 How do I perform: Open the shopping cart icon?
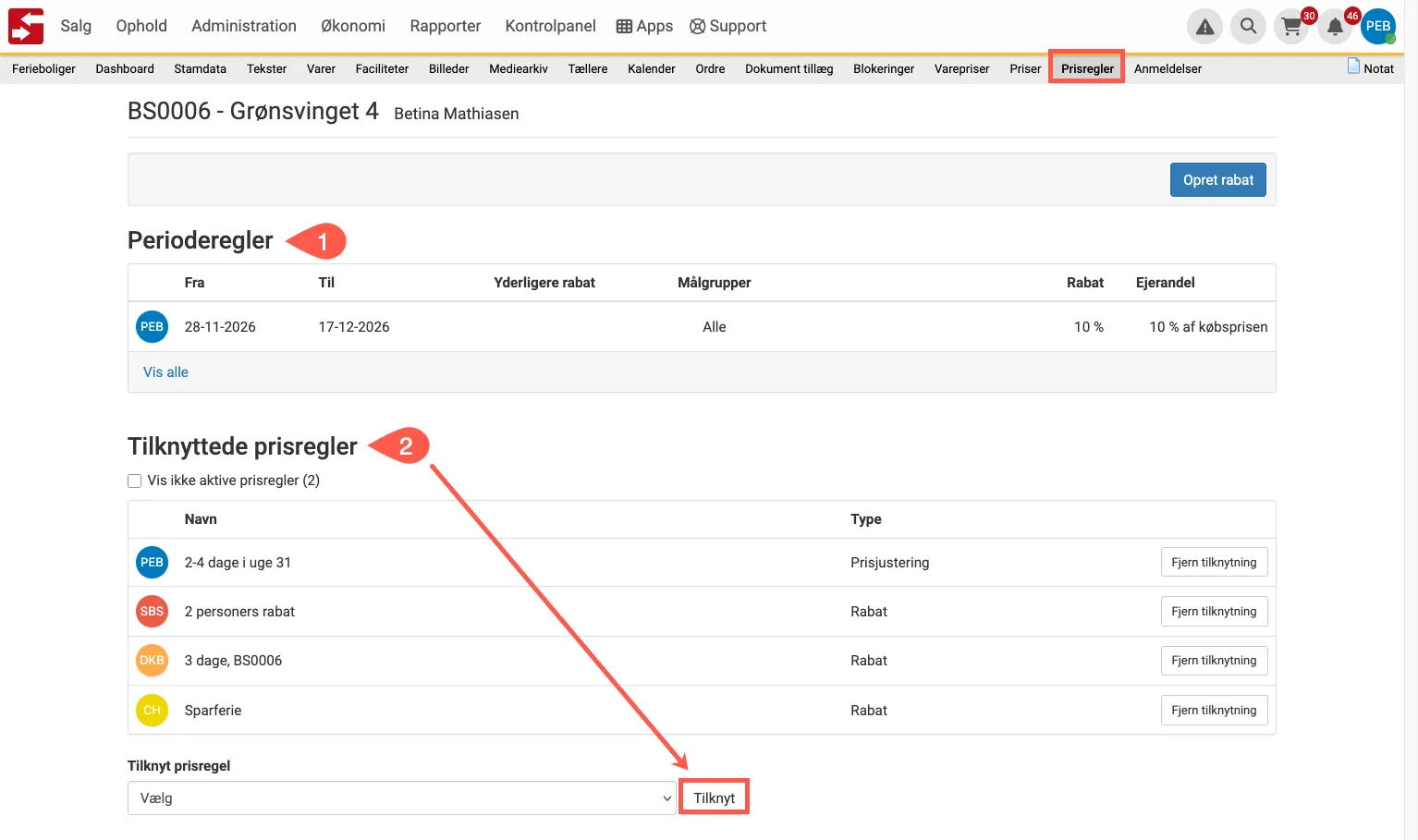click(1291, 27)
